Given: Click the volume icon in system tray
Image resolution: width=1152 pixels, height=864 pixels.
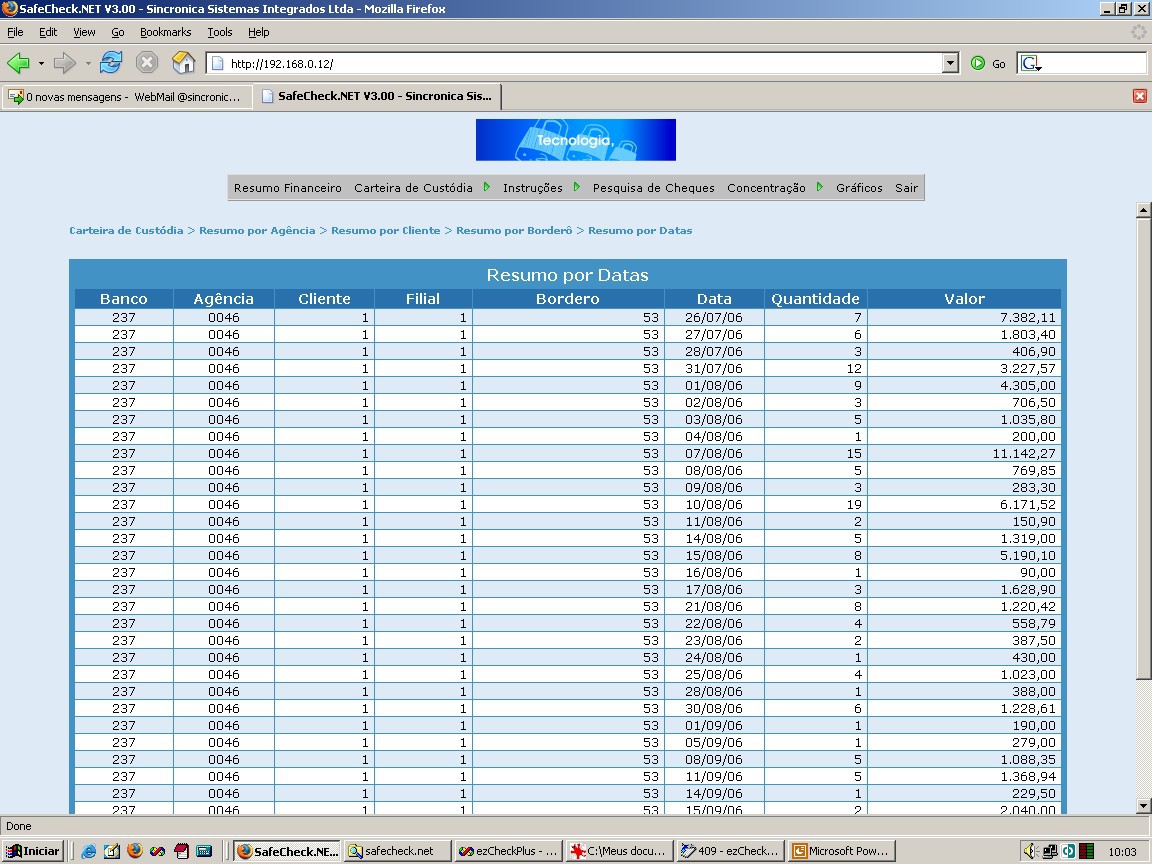Looking at the screenshot, I should 1029,851.
